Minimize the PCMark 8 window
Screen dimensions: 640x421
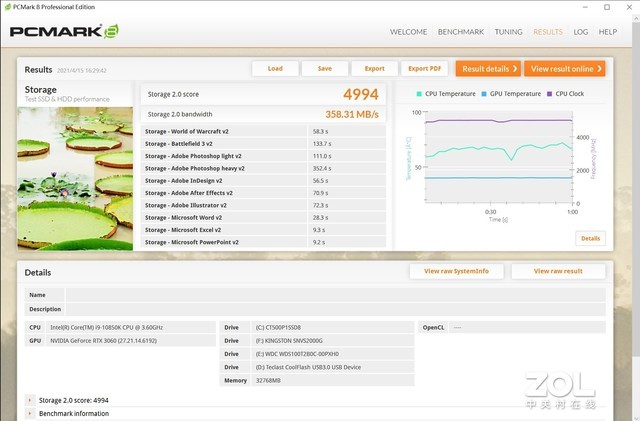pos(585,7)
